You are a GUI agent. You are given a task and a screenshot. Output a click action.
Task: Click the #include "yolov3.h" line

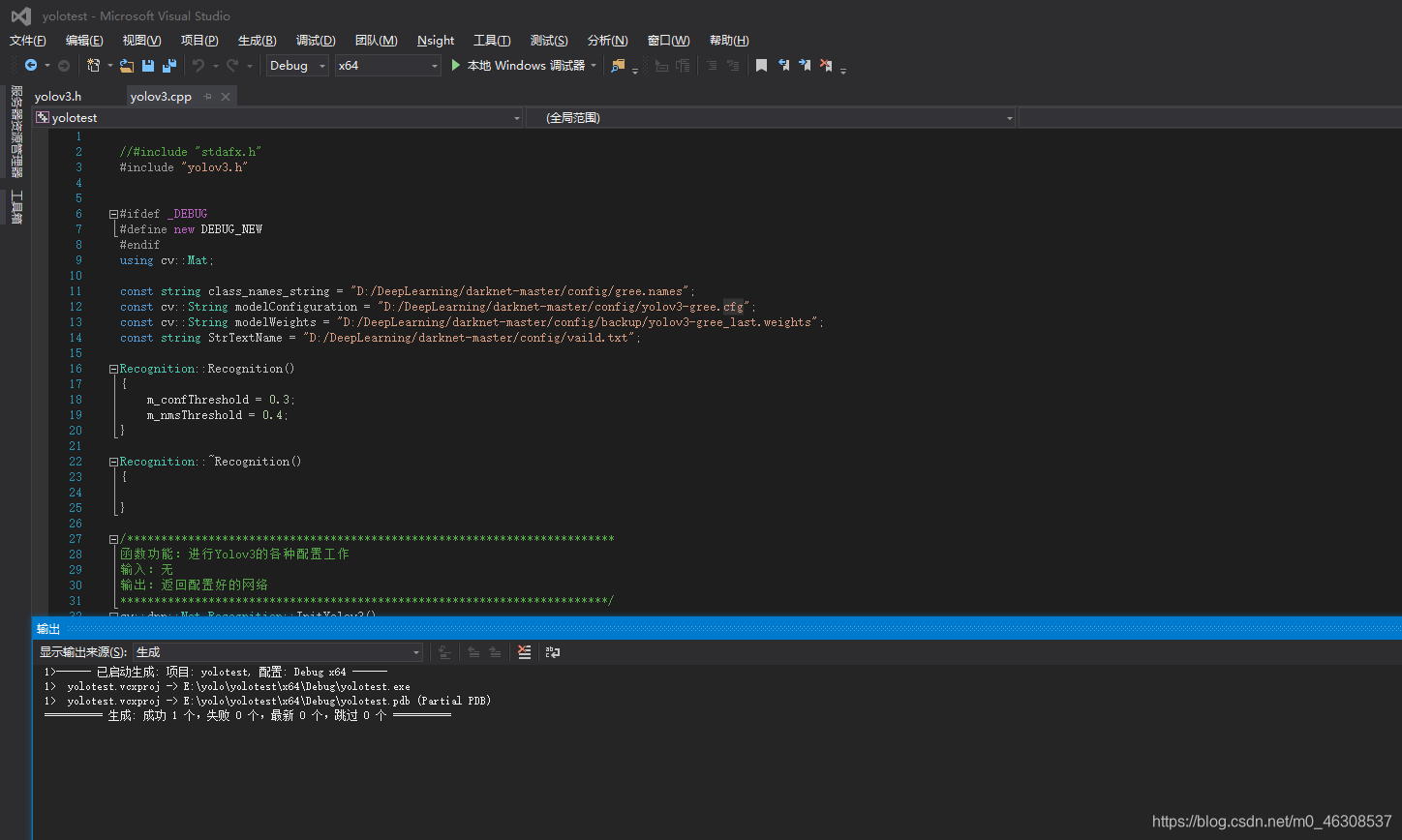(x=184, y=167)
